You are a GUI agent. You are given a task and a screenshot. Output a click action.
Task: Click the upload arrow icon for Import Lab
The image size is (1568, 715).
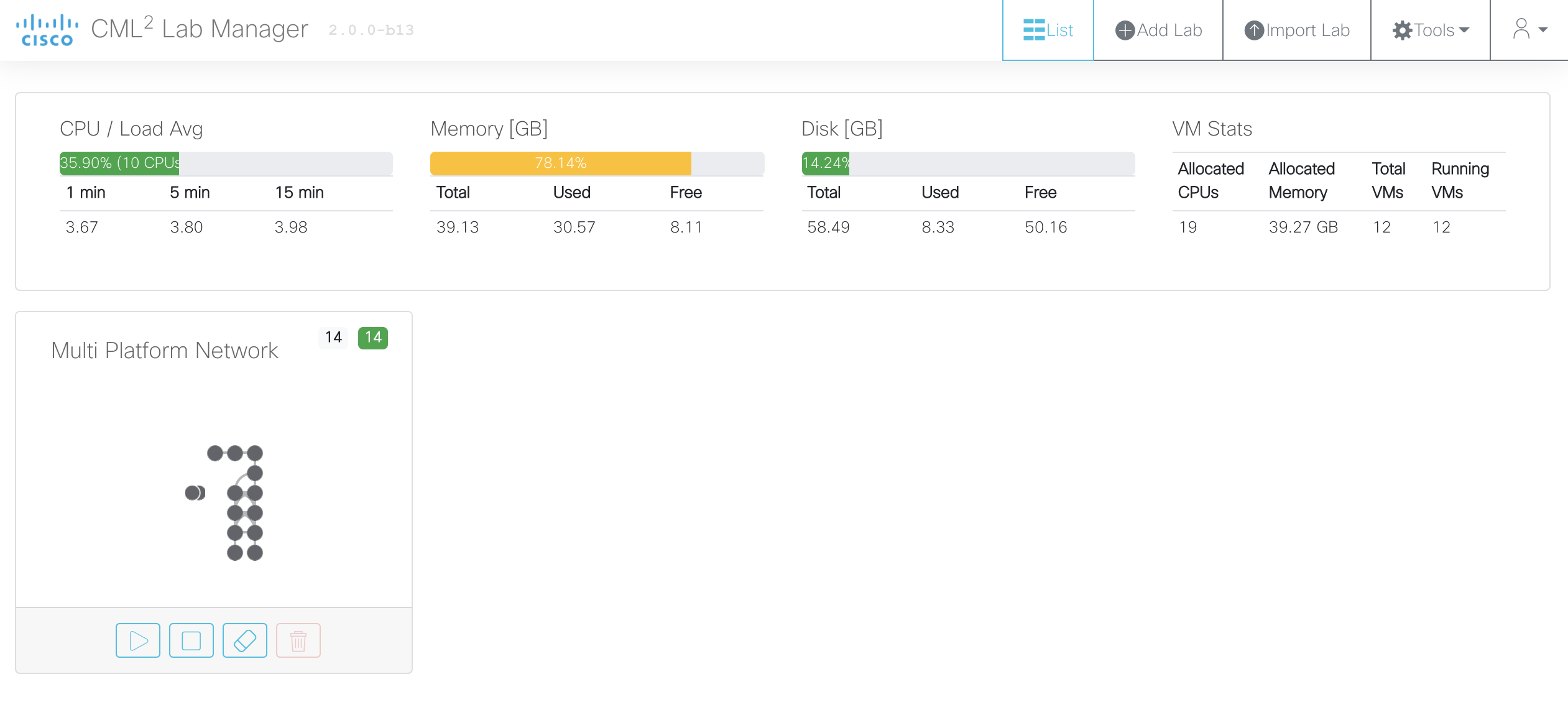coord(1254,30)
